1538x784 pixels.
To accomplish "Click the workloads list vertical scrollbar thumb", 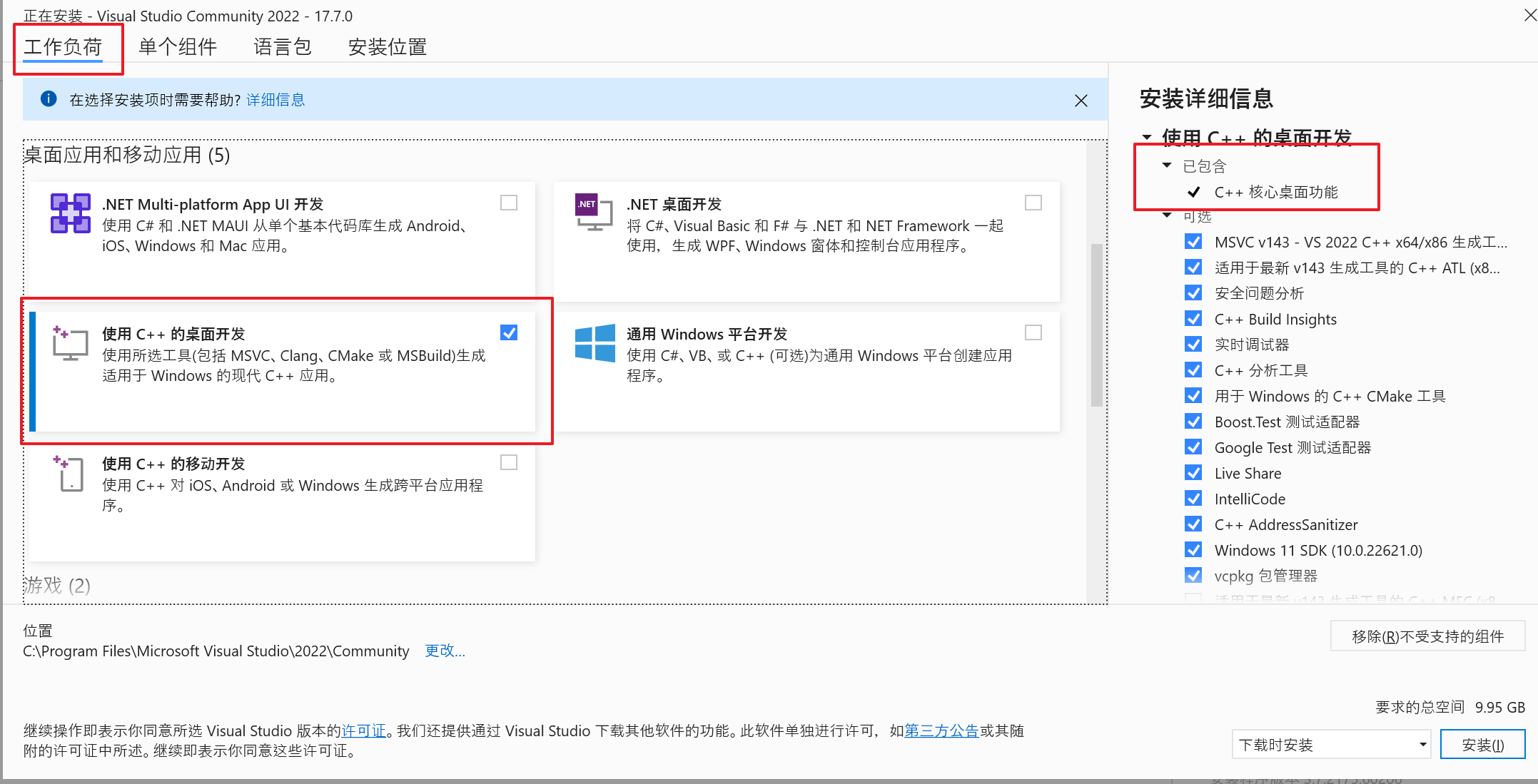I will click(x=1097, y=325).
